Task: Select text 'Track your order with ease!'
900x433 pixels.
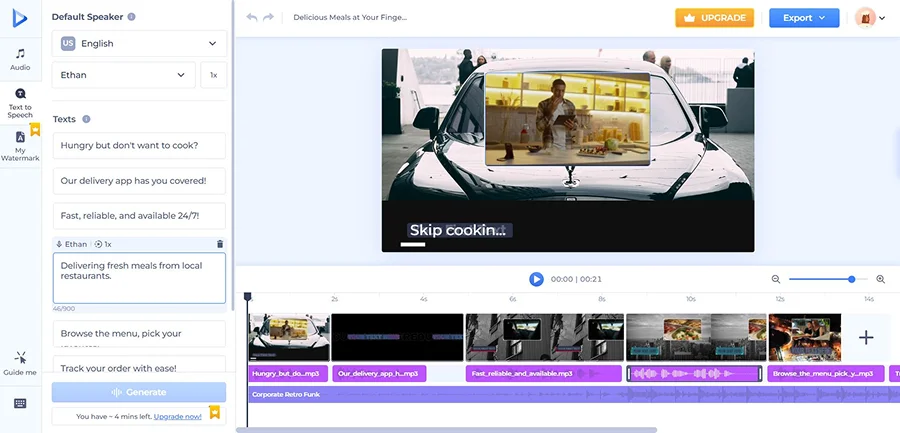Action: [x=139, y=365]
